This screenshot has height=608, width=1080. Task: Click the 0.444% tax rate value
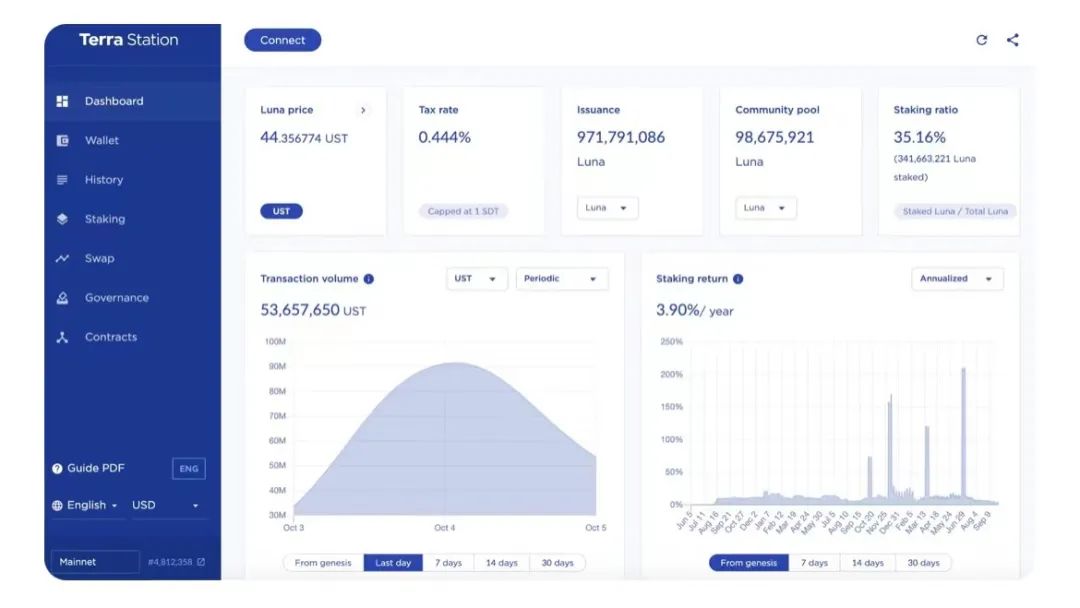coord(444,138)
